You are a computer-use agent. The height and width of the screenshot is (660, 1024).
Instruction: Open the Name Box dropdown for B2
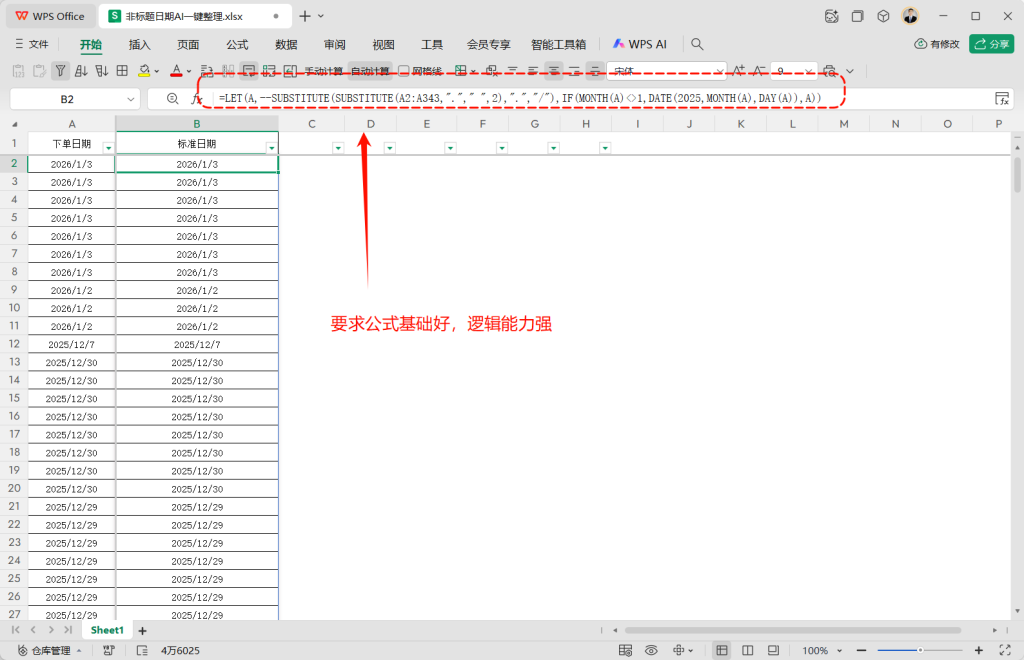131,99
